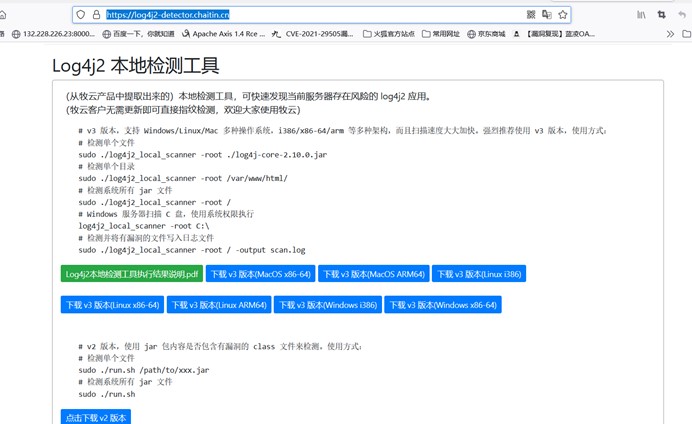Click the tracking protection shield icon
Image resolution: width=692 pixels, height=424 pixels.
pyautogui.click(x=80, y=15)
